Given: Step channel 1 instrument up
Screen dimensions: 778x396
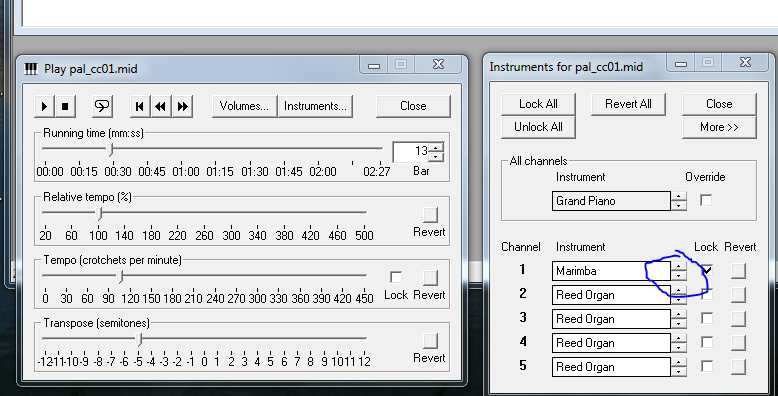Looking at the screenshot, I should [678, 266].
